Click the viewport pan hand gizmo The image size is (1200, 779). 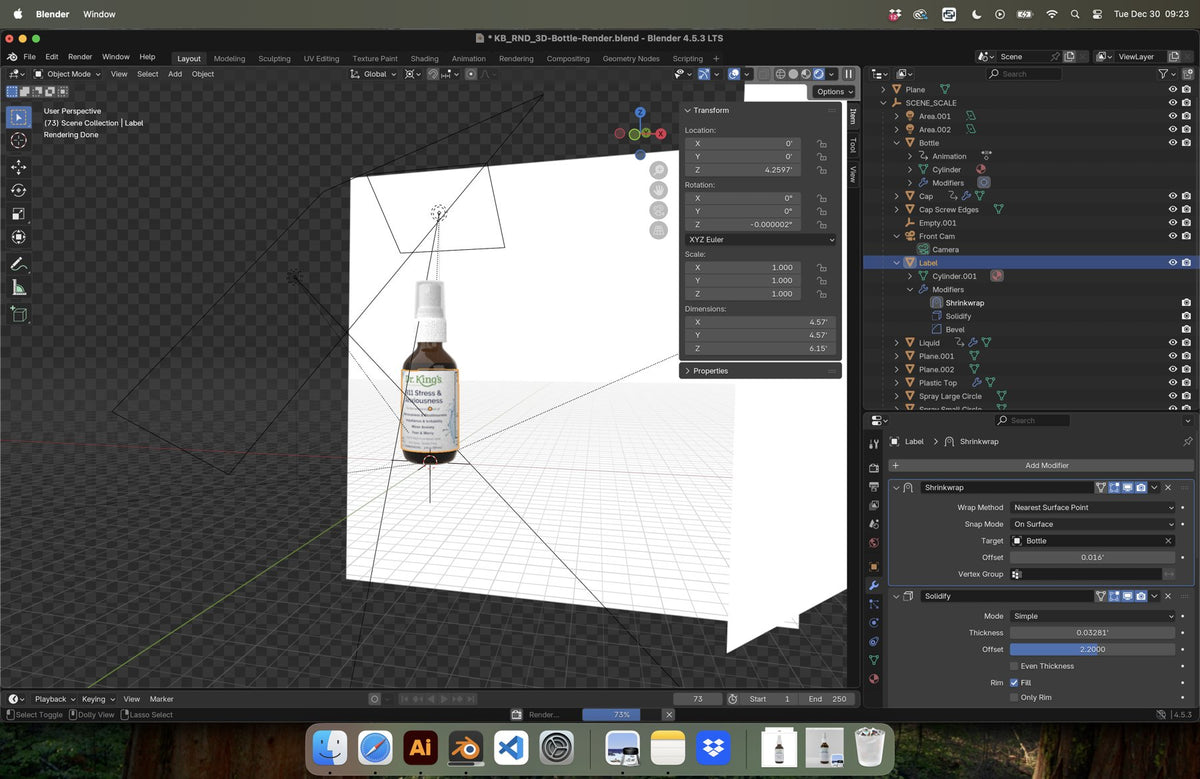[x=658, y=190]
